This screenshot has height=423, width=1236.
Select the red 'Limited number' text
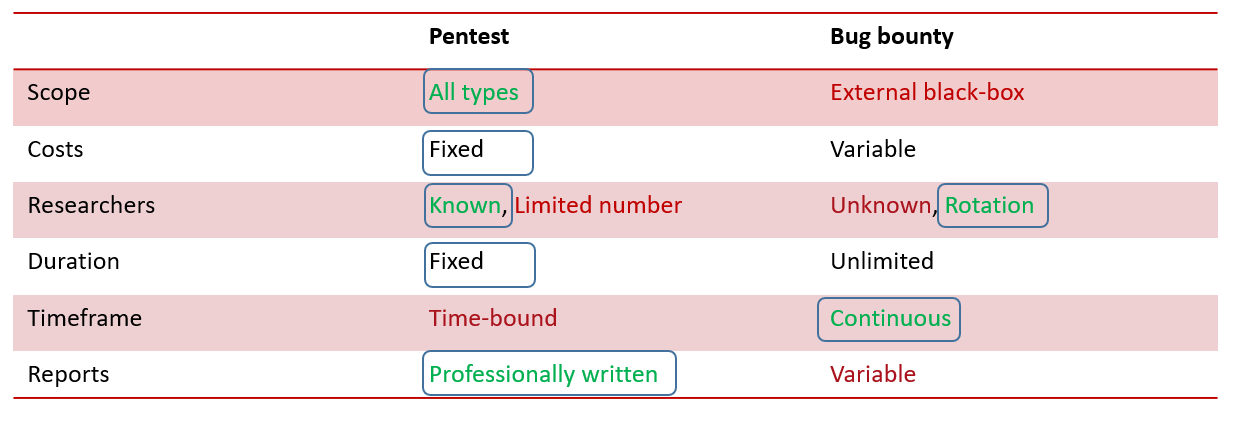(598, 206)
